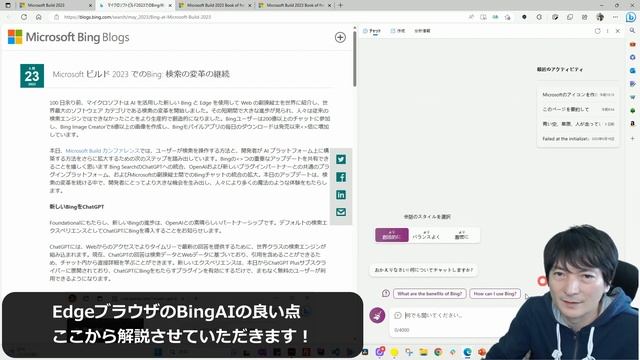Go to the browser home page icon

pyautogui.click(x=38, y=17)
